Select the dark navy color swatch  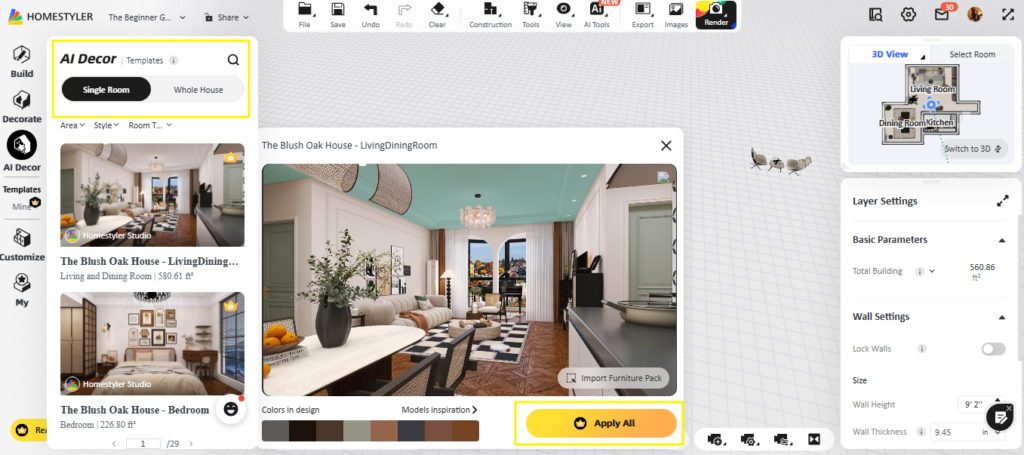tap(411, 431)
